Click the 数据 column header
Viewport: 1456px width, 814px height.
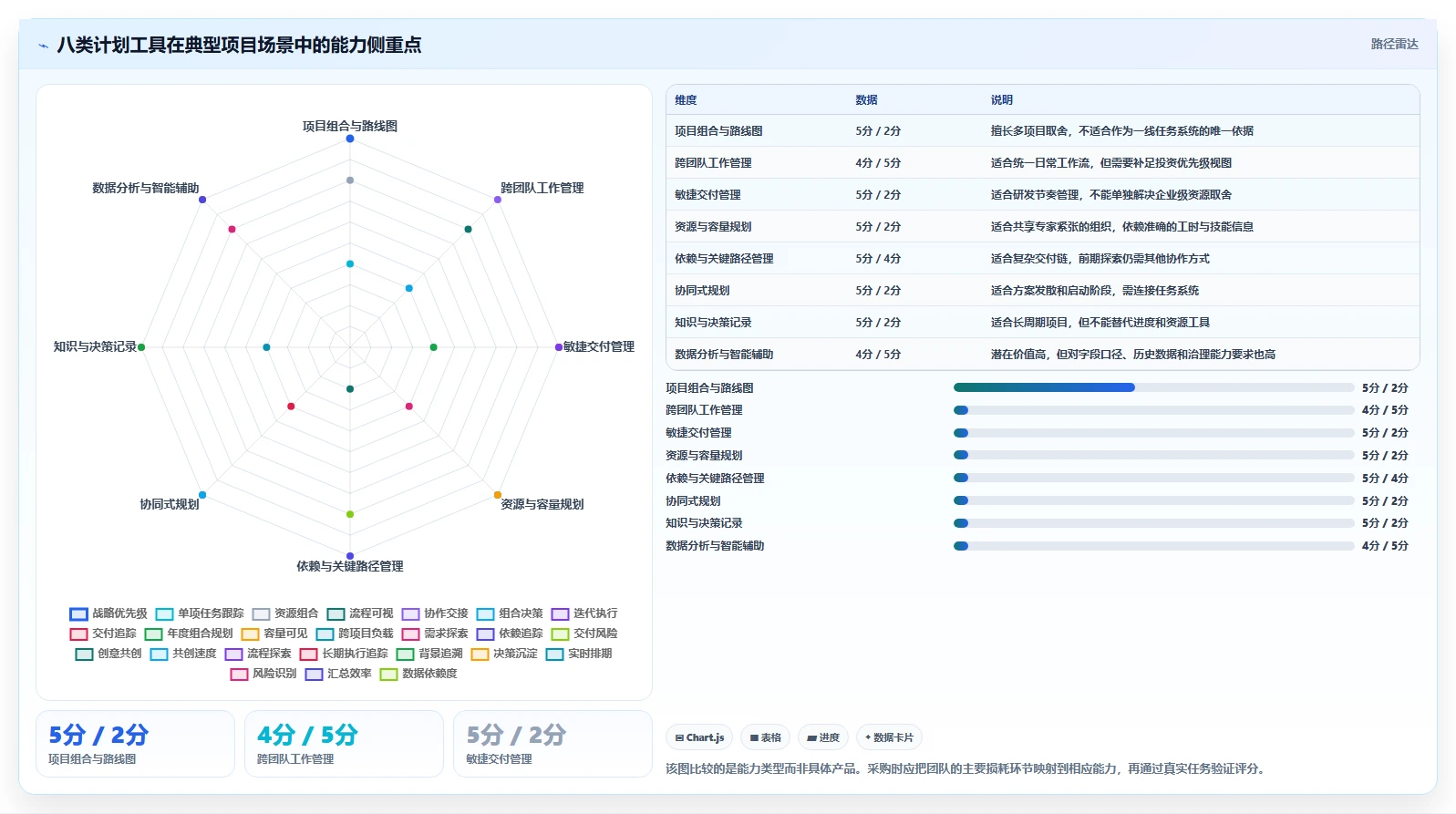click(866, 100)
